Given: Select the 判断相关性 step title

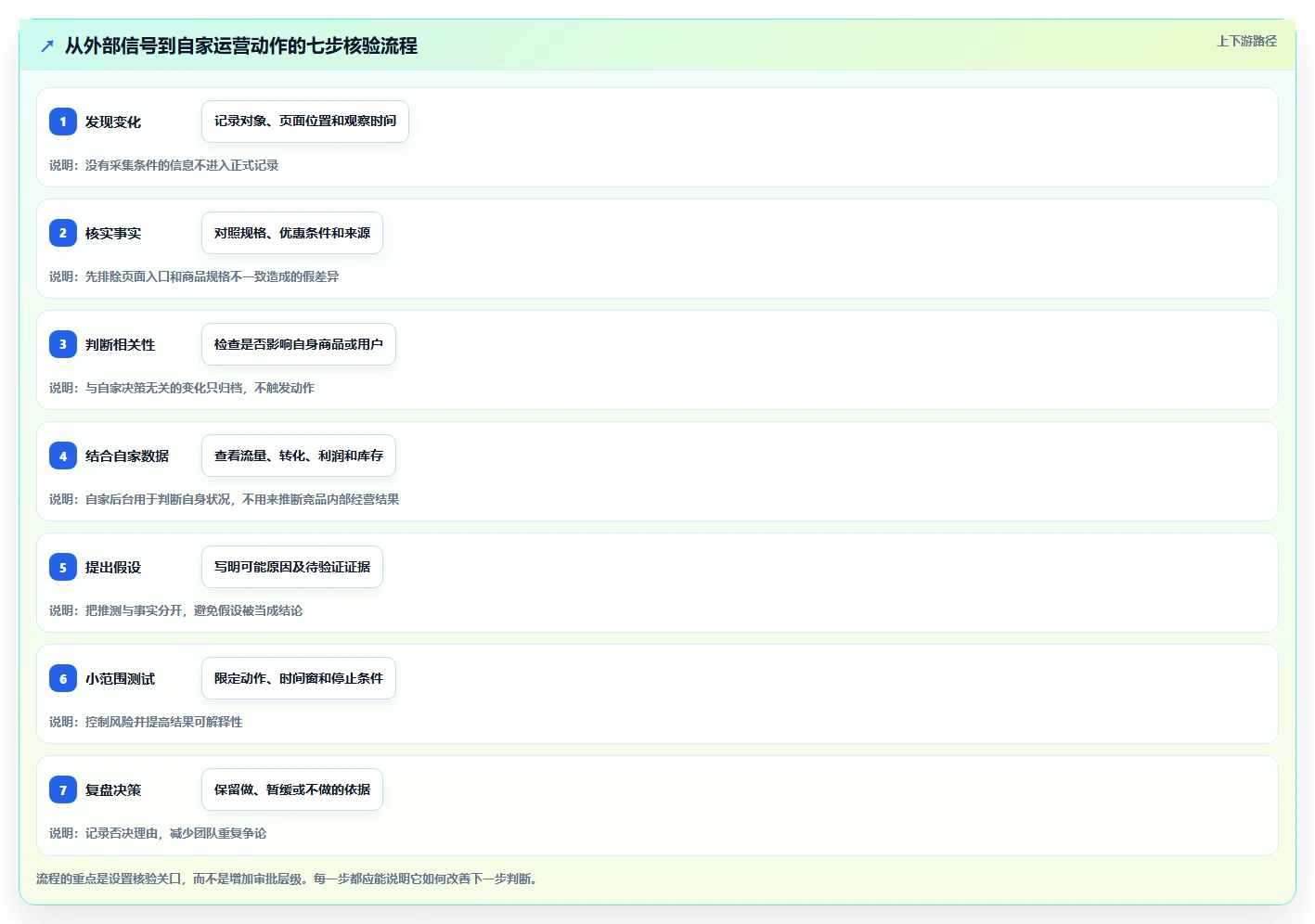Looking at the screenshot, I should [120, 344].
